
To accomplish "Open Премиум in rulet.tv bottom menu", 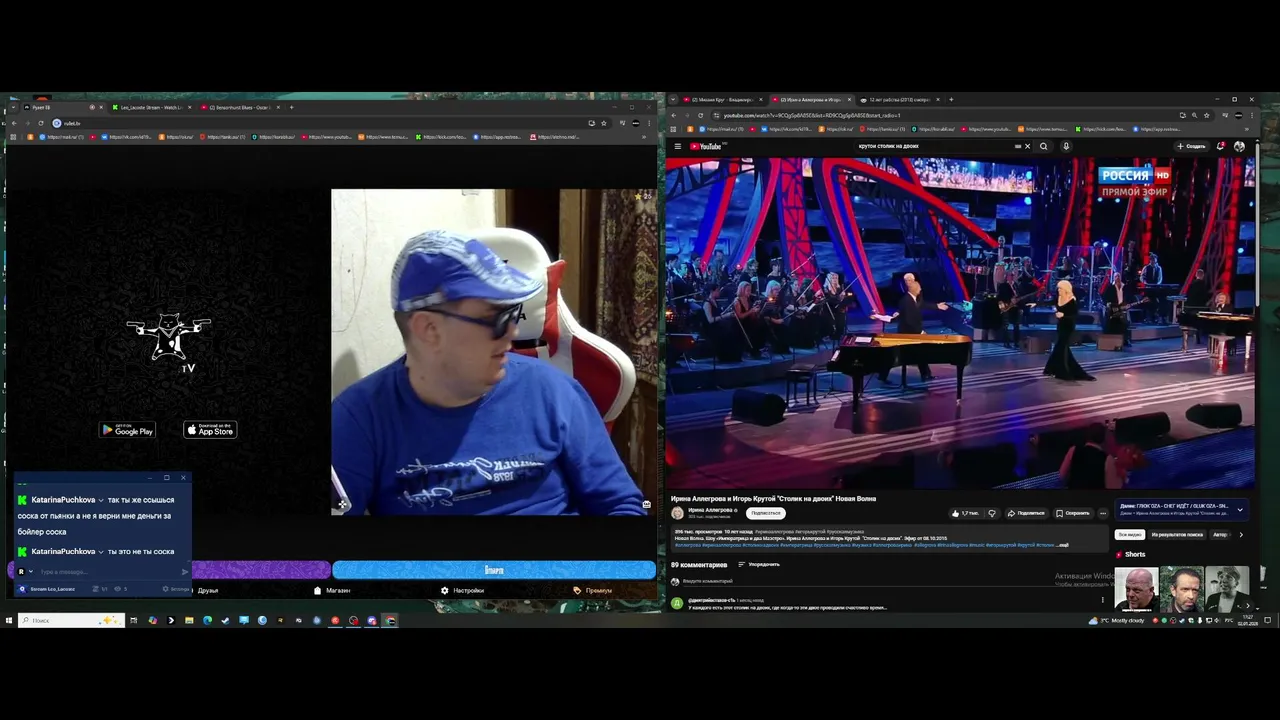I will tap(593, 590).
